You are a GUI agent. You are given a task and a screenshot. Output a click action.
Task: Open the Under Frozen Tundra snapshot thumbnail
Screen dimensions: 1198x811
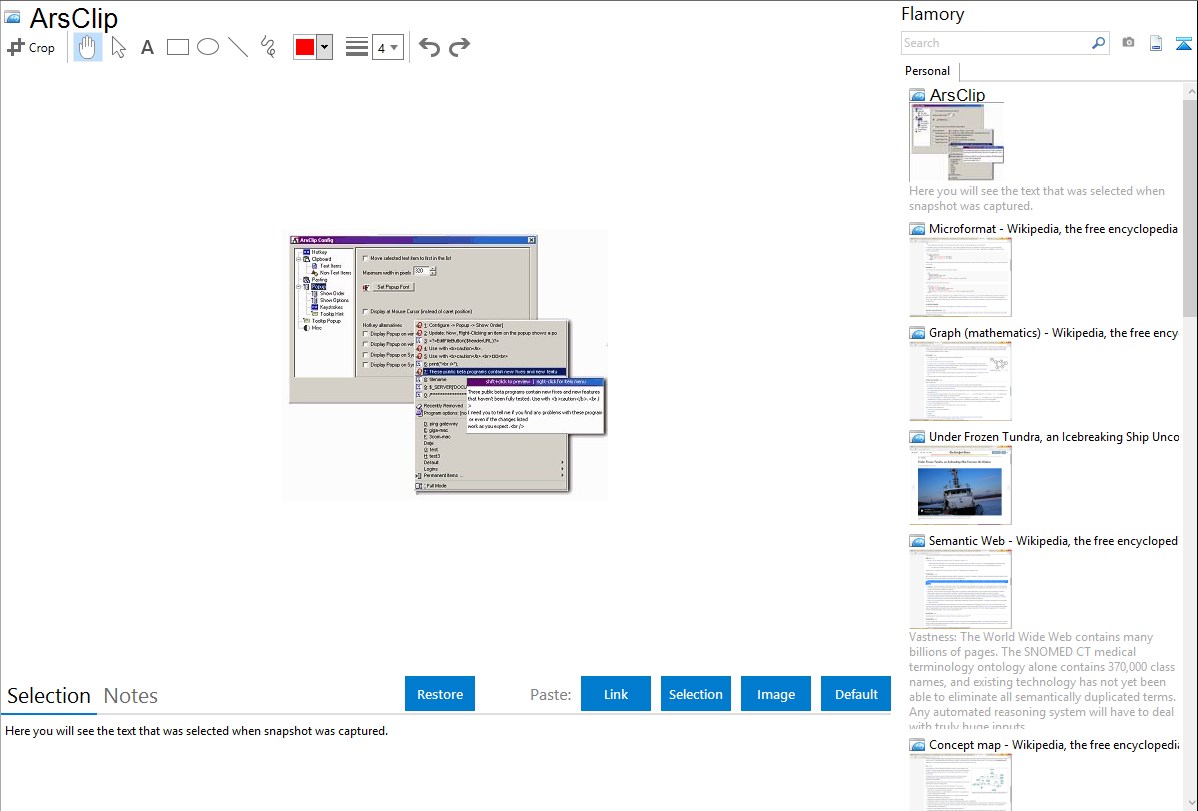click(x=960, y=485)
